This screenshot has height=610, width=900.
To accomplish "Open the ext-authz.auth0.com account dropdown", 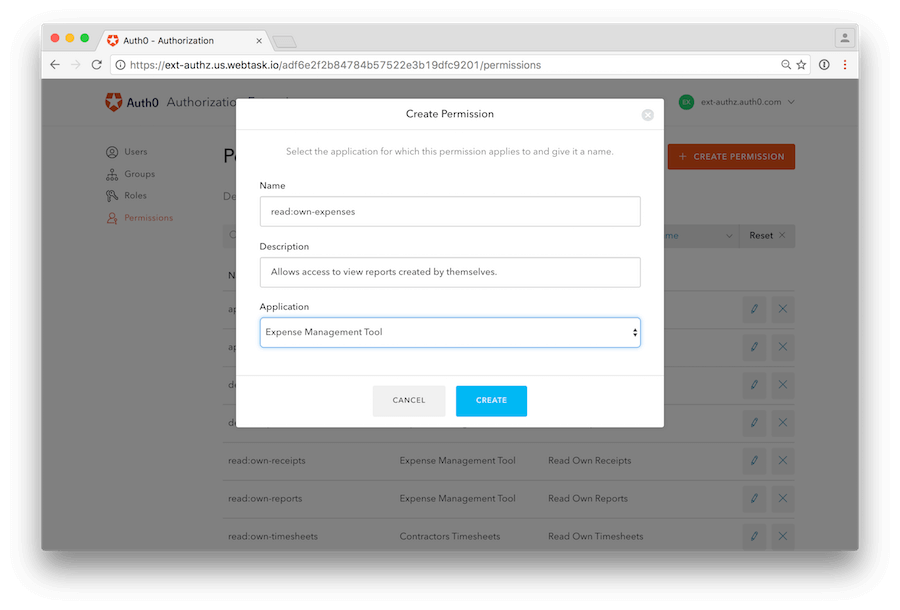I will pyautogui.click(x=735, y=101).
